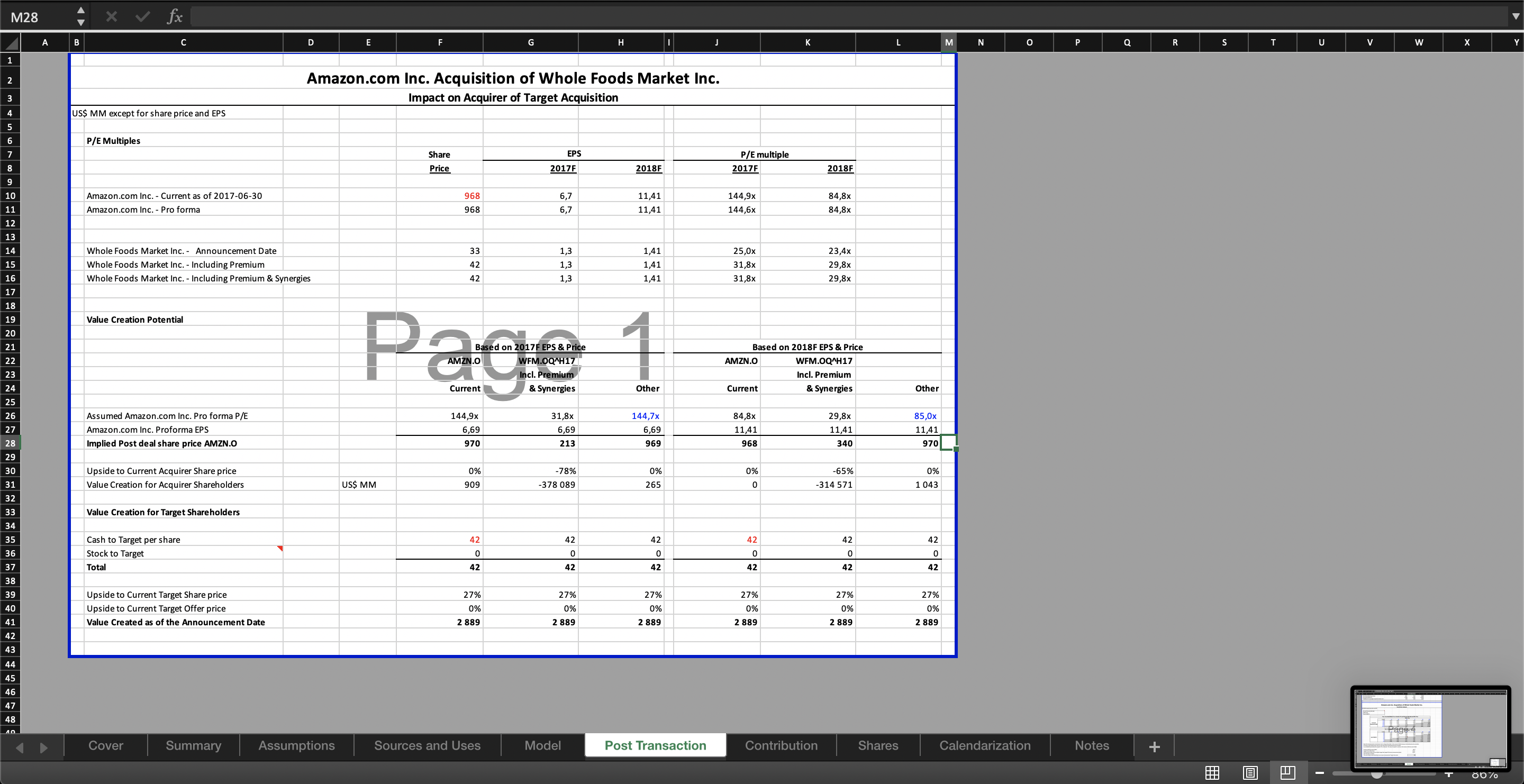This screenshot has height=784, width=1524.
Task: Go to the Model sheet tab
Action: pos(542,745)
